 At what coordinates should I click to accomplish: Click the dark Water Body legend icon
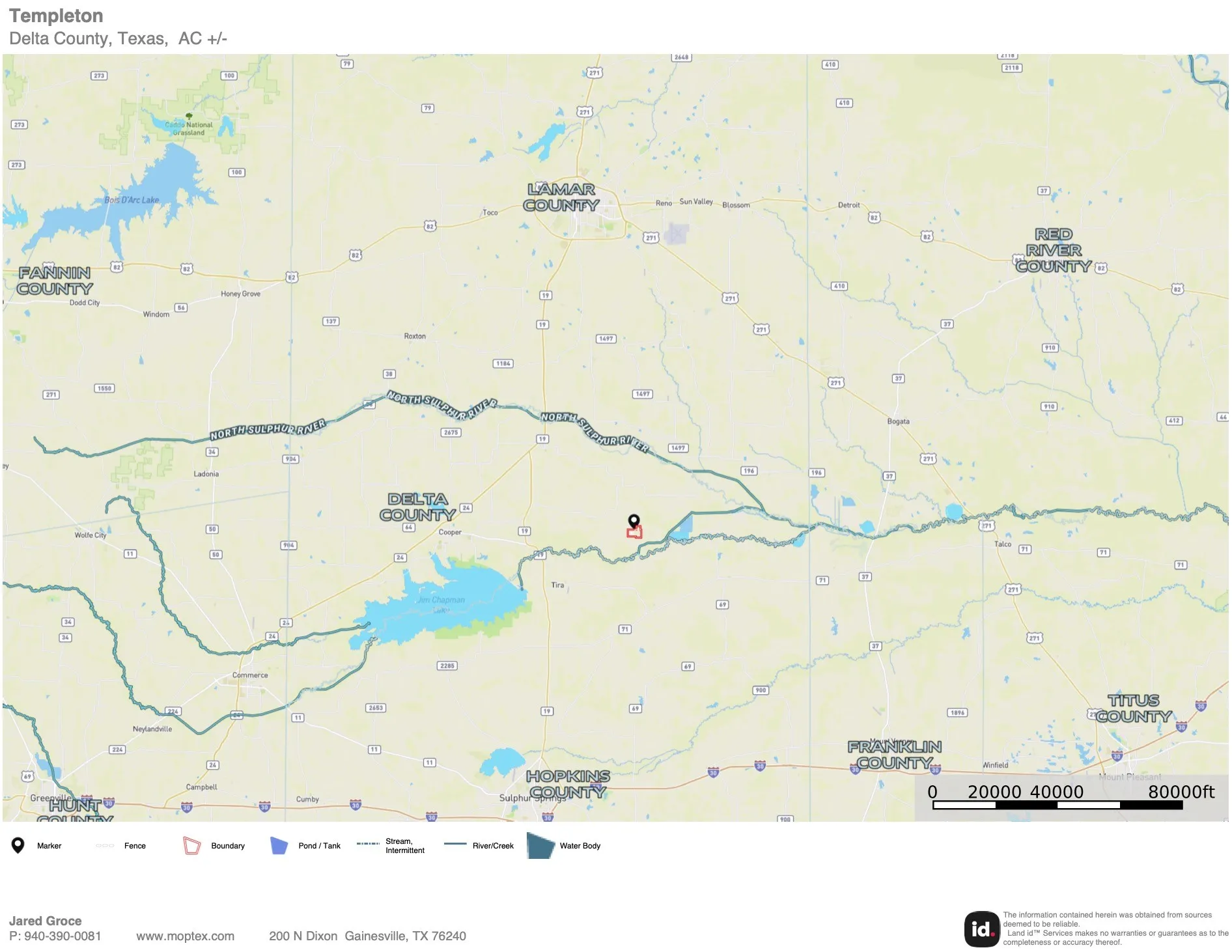pyautogui.click(x=540, y=845)
